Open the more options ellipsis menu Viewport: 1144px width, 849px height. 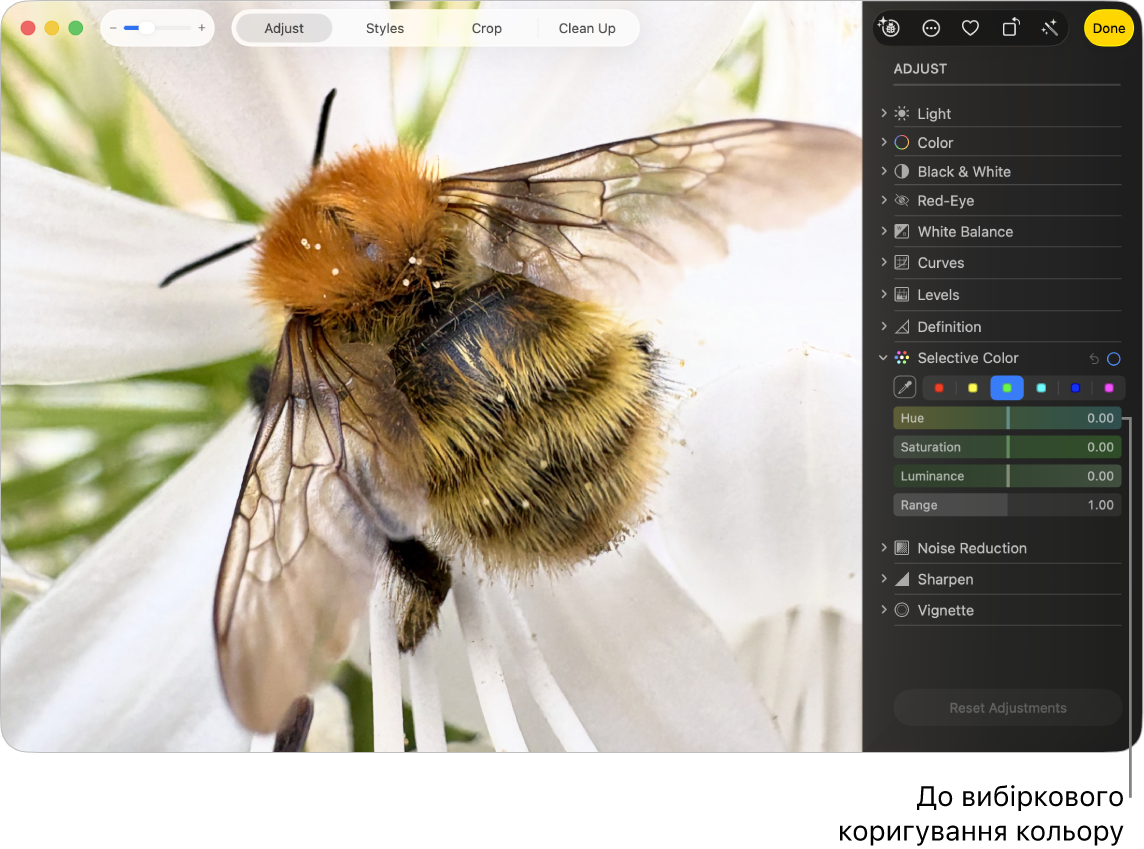(931, 28)
